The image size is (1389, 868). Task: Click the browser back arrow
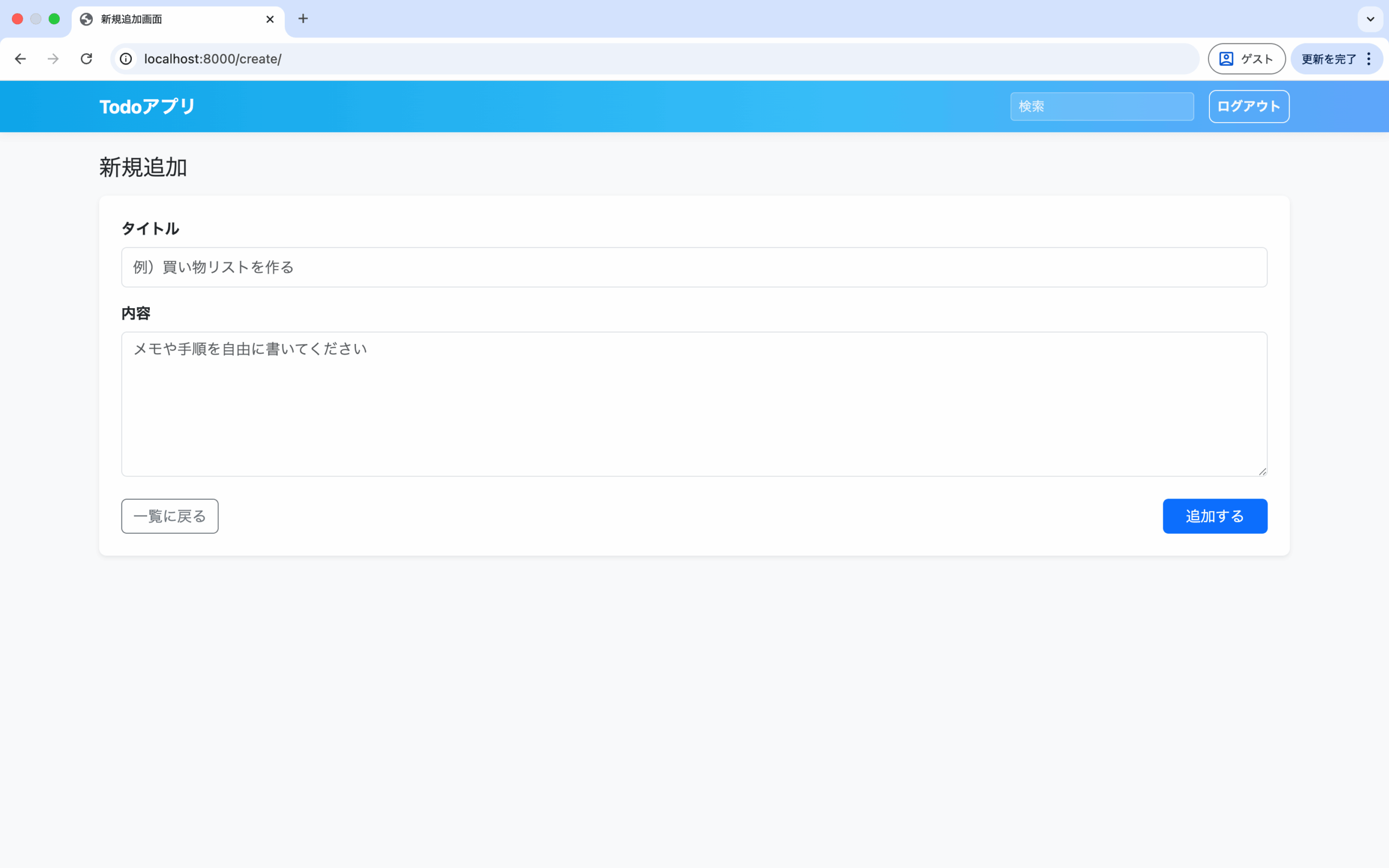click(x=21, y=59)
